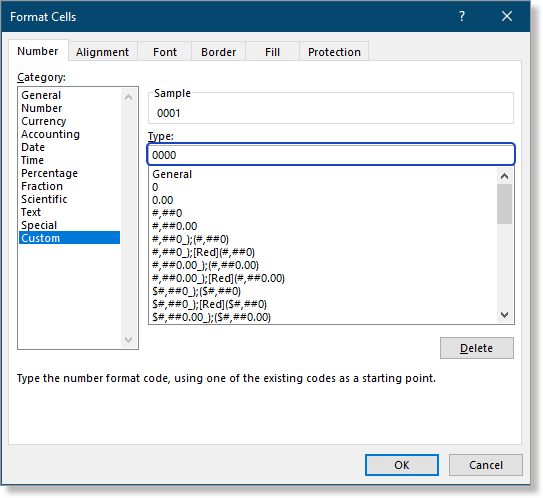Pick the General format in Type list
Viewport: 543px width, 498px height.
pyautogui.click(x=172, y=174)
